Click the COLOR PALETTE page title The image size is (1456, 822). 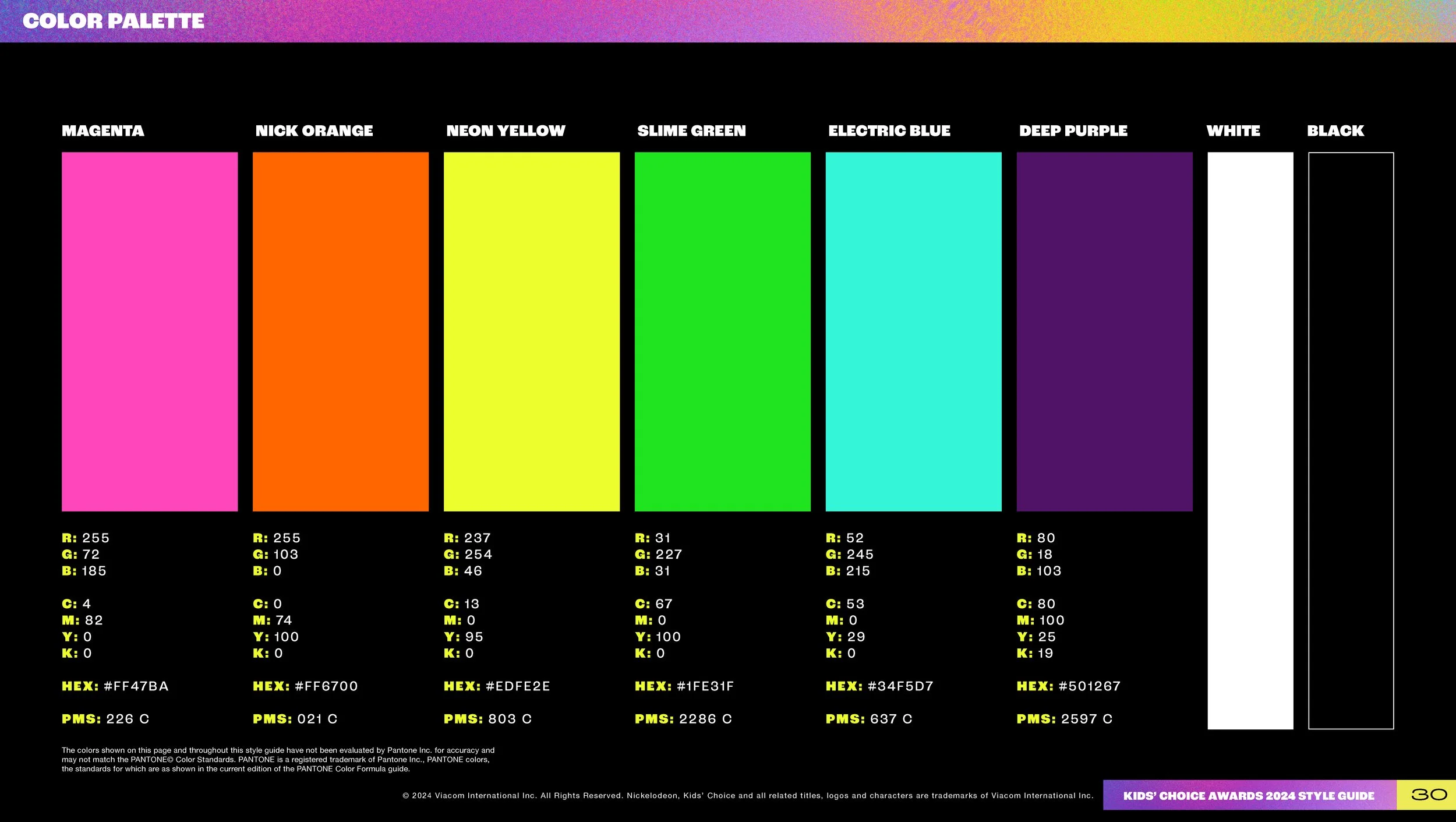point(114,21)
